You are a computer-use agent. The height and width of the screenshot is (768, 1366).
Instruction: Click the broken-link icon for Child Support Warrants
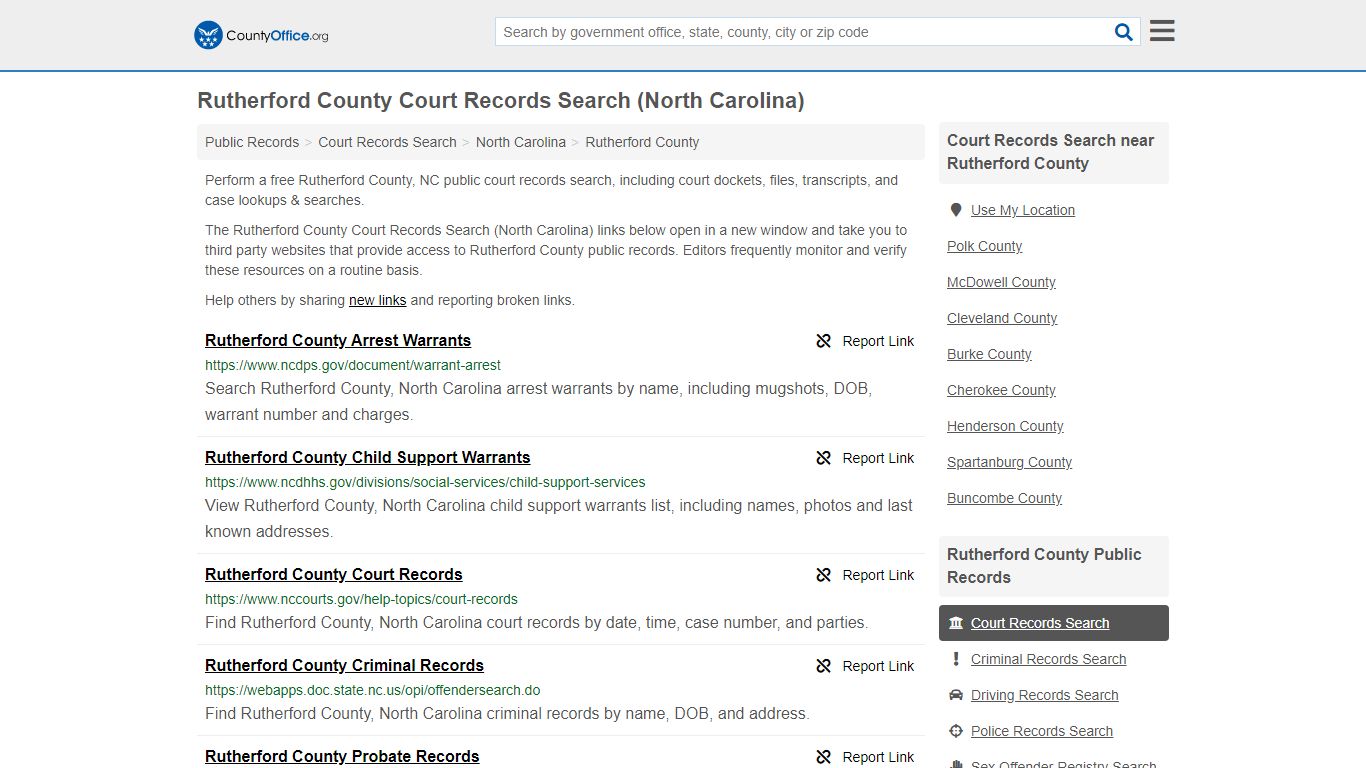tap(824, 458)
